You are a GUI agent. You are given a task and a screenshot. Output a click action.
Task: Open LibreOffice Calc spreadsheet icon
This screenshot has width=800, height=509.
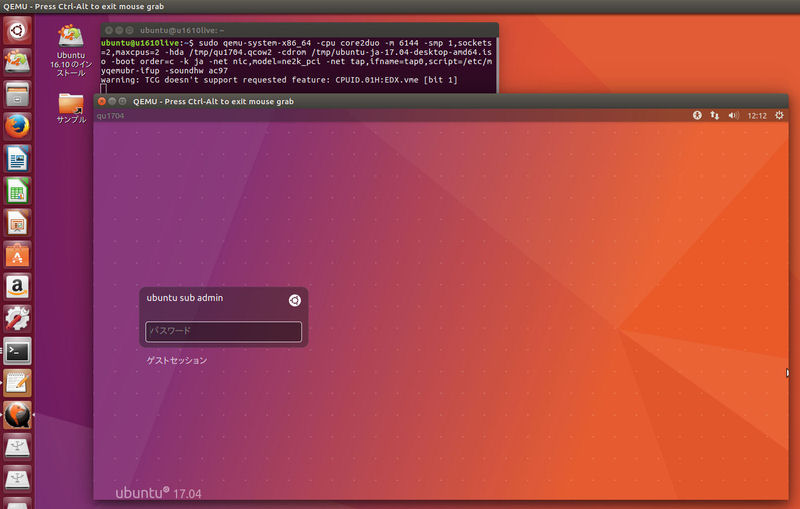pos(17,191)
